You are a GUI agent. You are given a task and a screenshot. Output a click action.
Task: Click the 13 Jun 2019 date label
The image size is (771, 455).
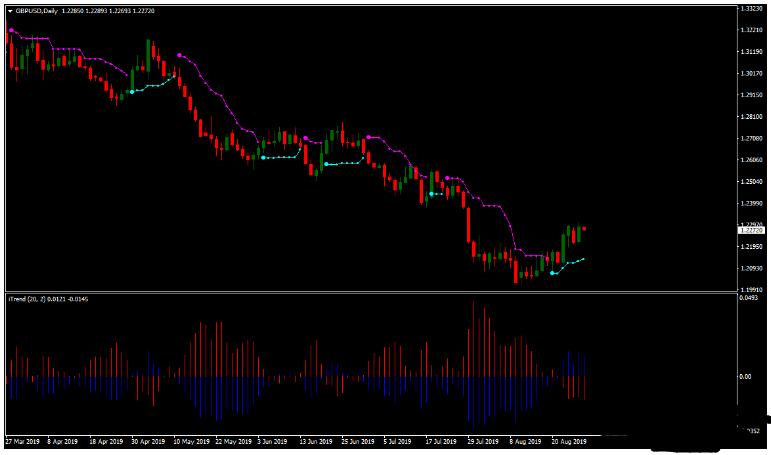(316, 442)
